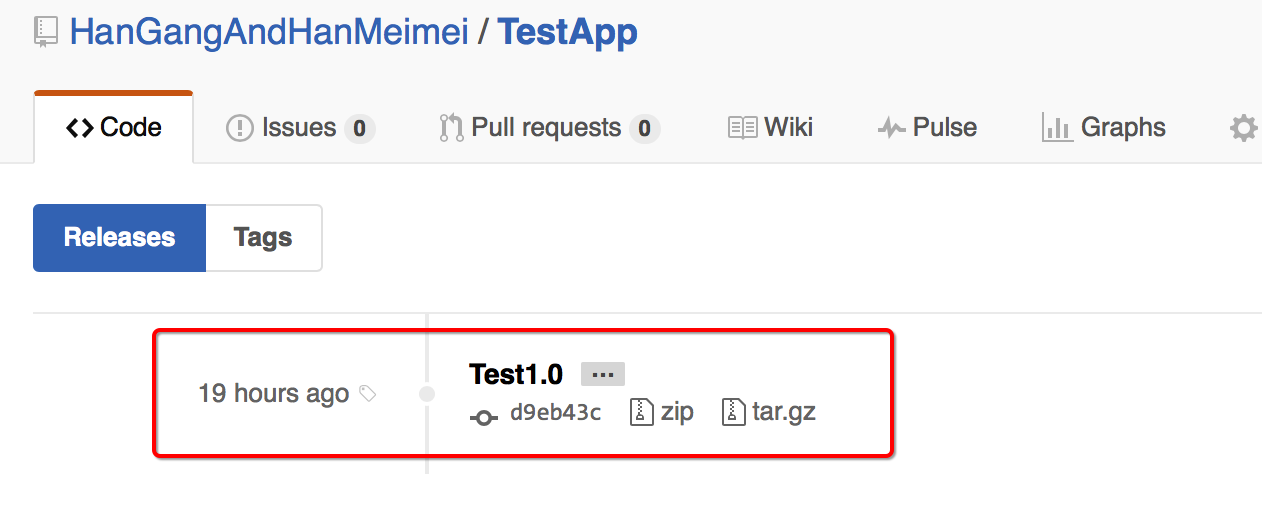Click the timeline dot marker for Test1.0
The image size is (1262, 514).
(x=427, y=394)
